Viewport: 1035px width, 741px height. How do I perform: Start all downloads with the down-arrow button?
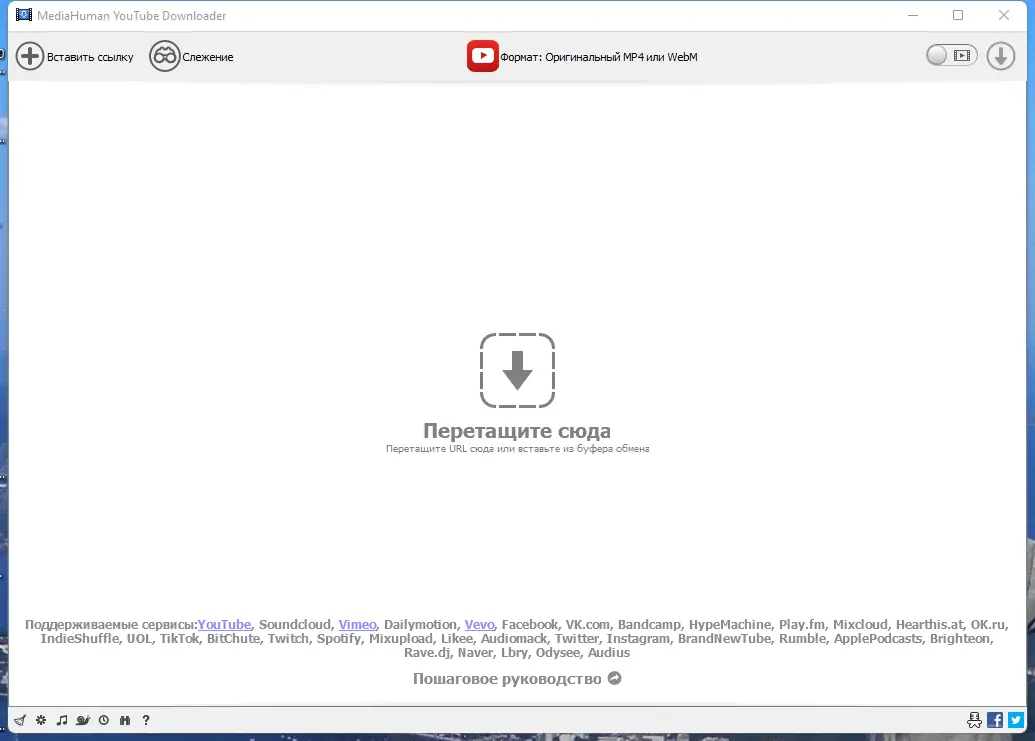[x=1001, y=56]
